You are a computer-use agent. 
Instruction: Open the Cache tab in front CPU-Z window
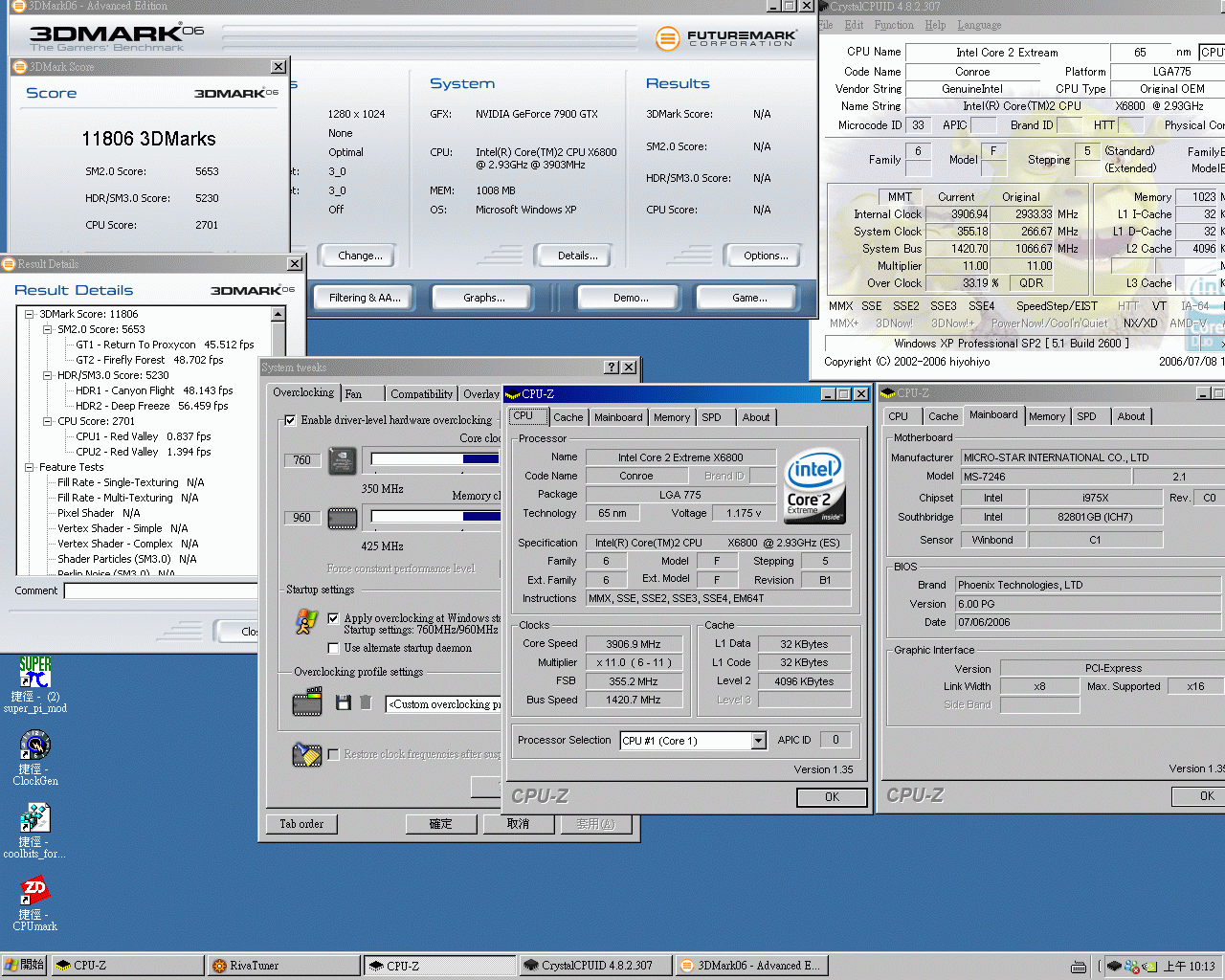point(568,417)
